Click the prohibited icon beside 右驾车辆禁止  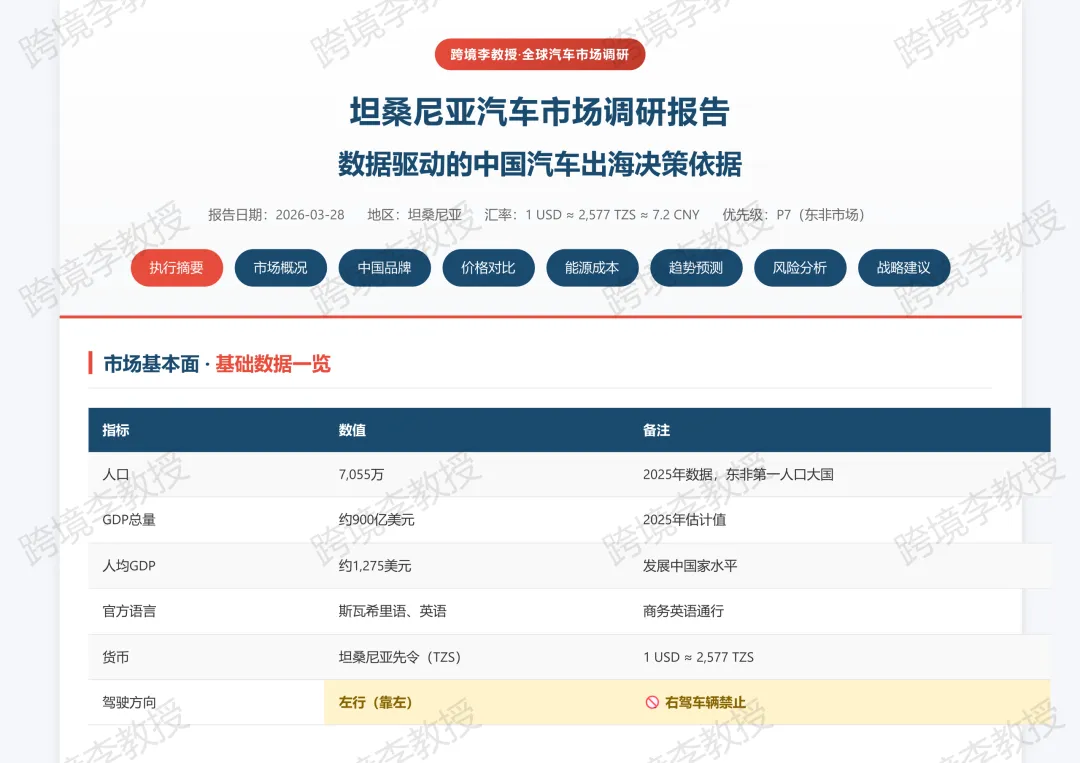click(652, 702)
